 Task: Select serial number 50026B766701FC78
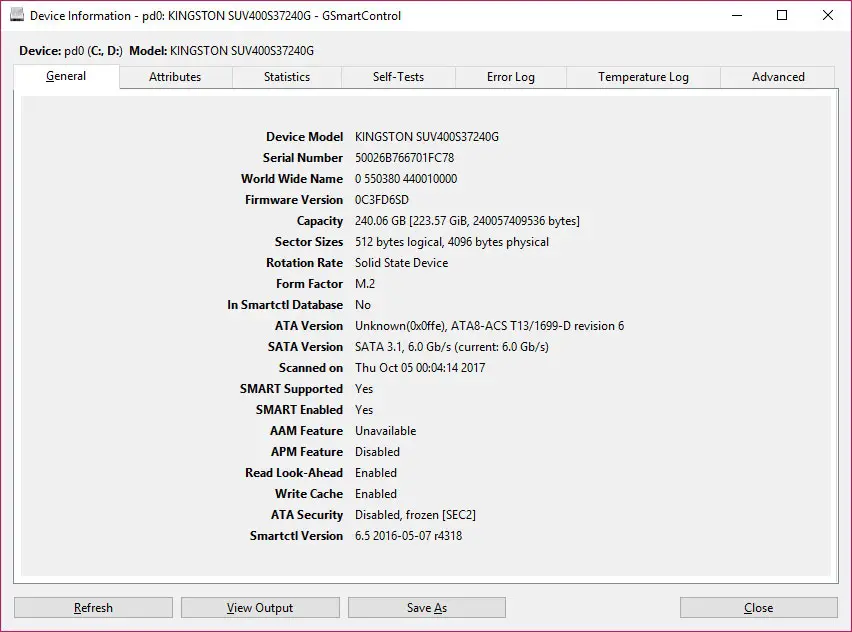[x=404, y=158]
